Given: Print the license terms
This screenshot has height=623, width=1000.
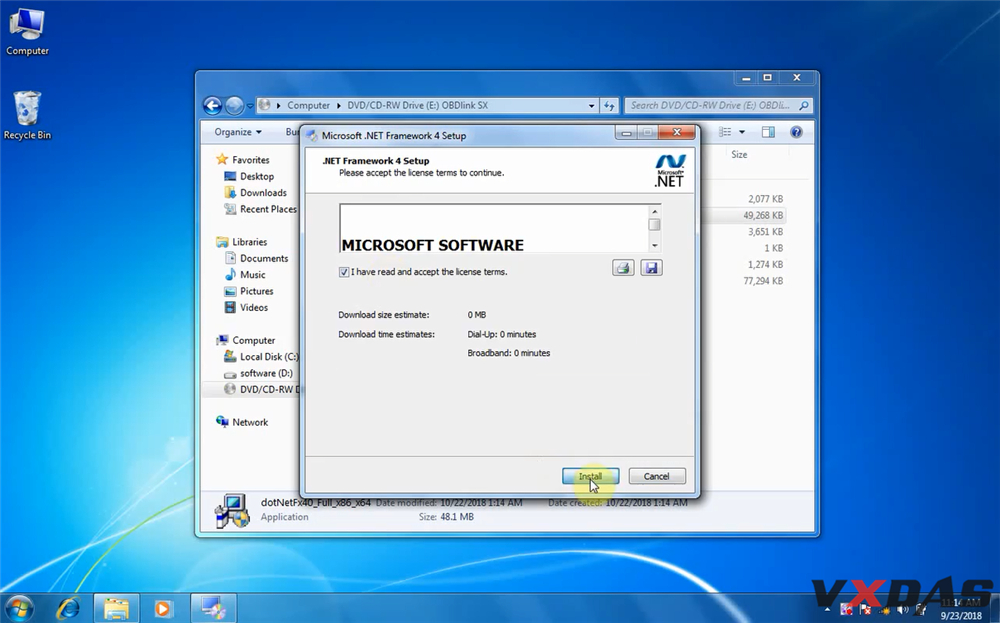Looking at the screenshot, I should click(x=623, y=268).
